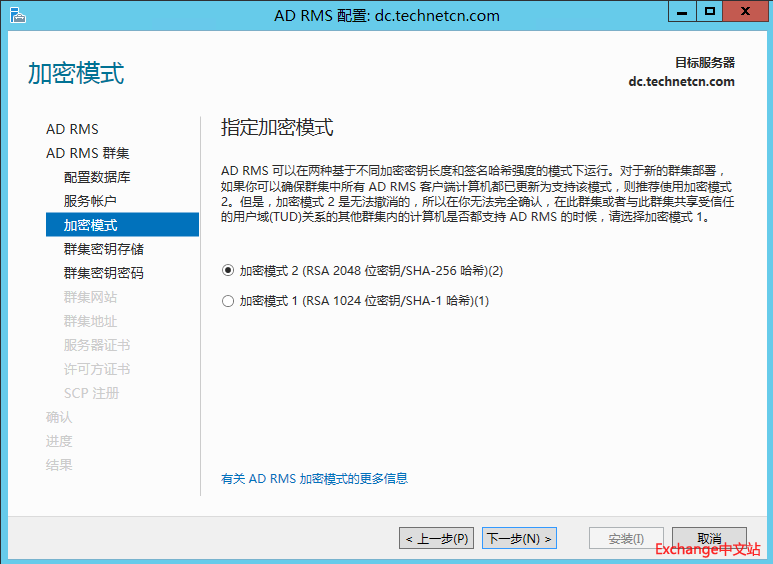Close the AD RMS configuration window
The height and width of the screenshot is (564, 773).
coord(745,11)
